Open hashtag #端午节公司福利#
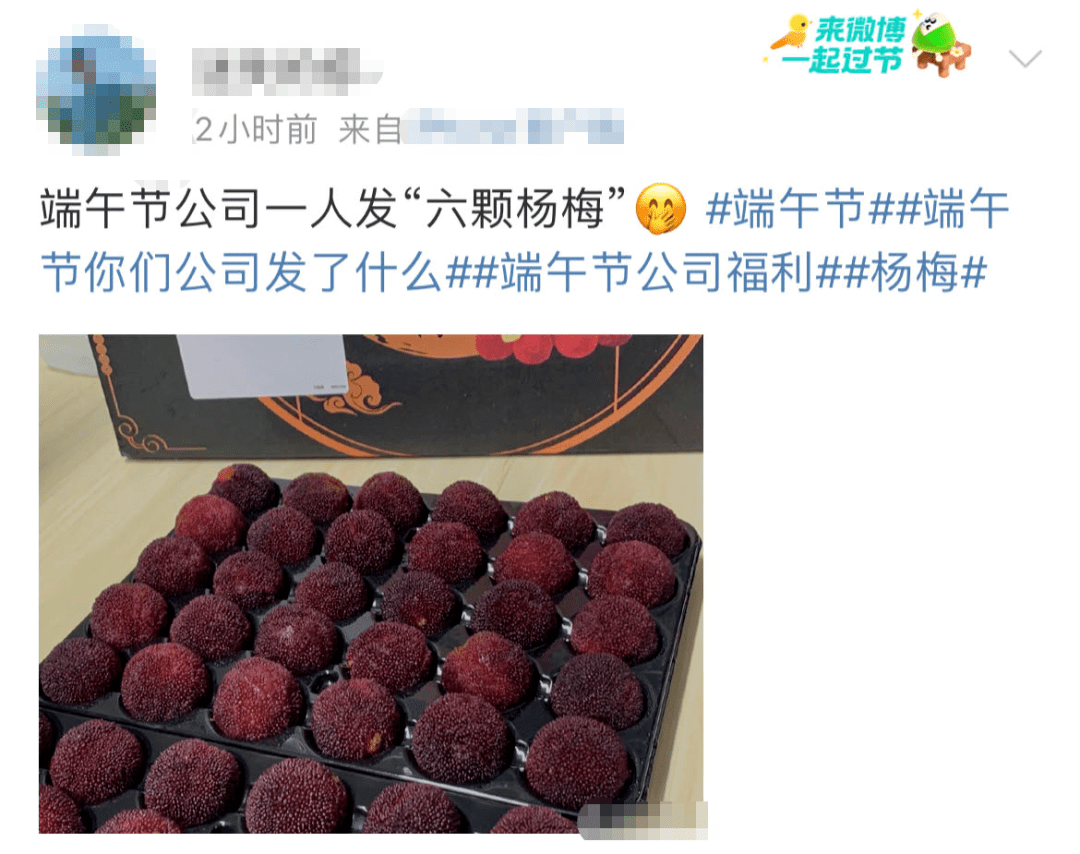This screenshot has height=854, width=1080. 657,272
